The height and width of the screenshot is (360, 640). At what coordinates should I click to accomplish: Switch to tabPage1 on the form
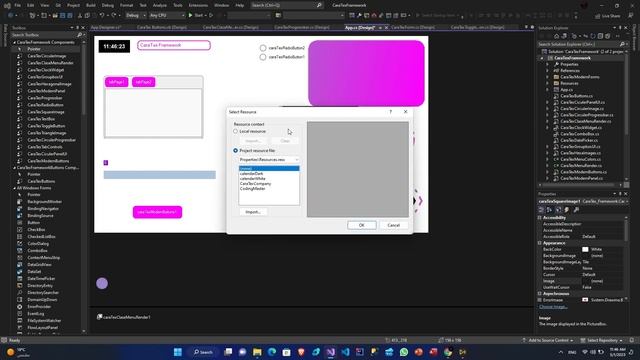pos(117,82)
